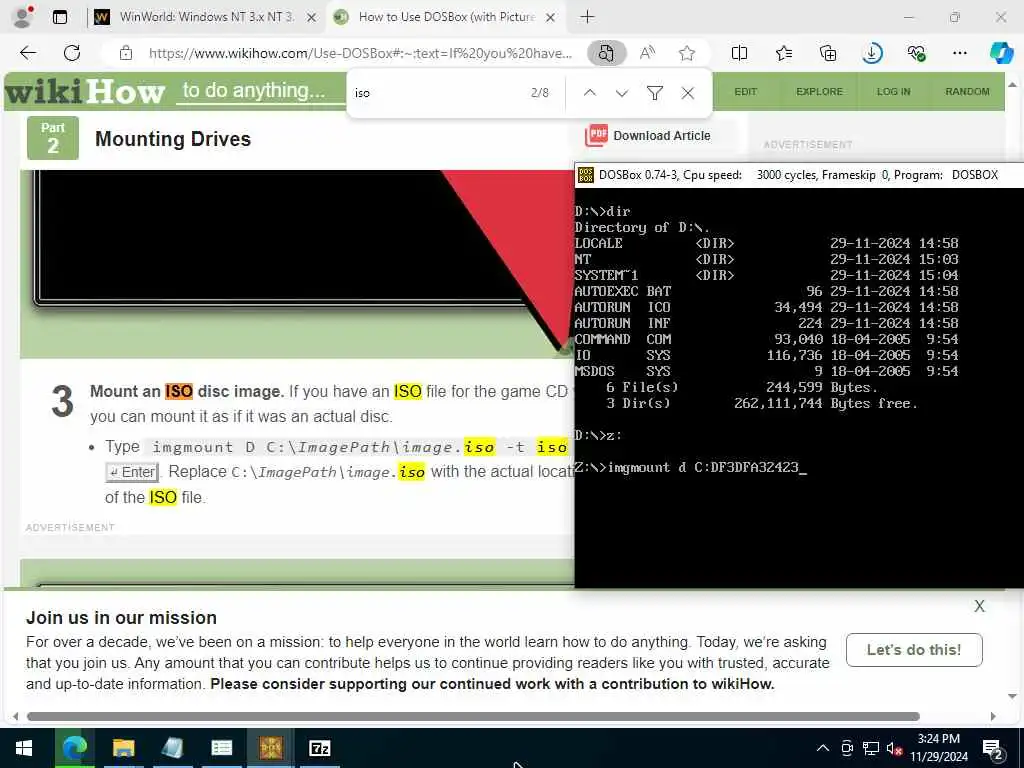Open the taskbar clock and date
Image resolution: width=1024 pixels, height=768 pixels.
938,748
